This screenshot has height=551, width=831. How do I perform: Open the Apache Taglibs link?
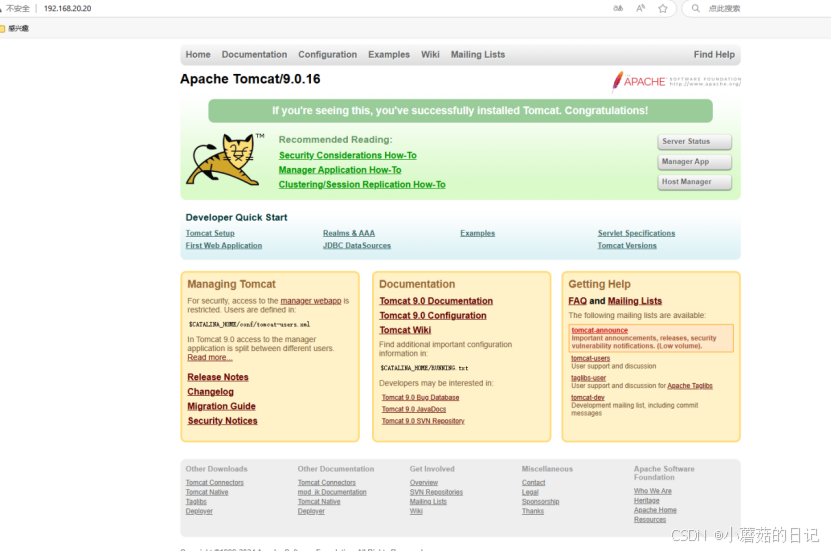click(690, 386)
